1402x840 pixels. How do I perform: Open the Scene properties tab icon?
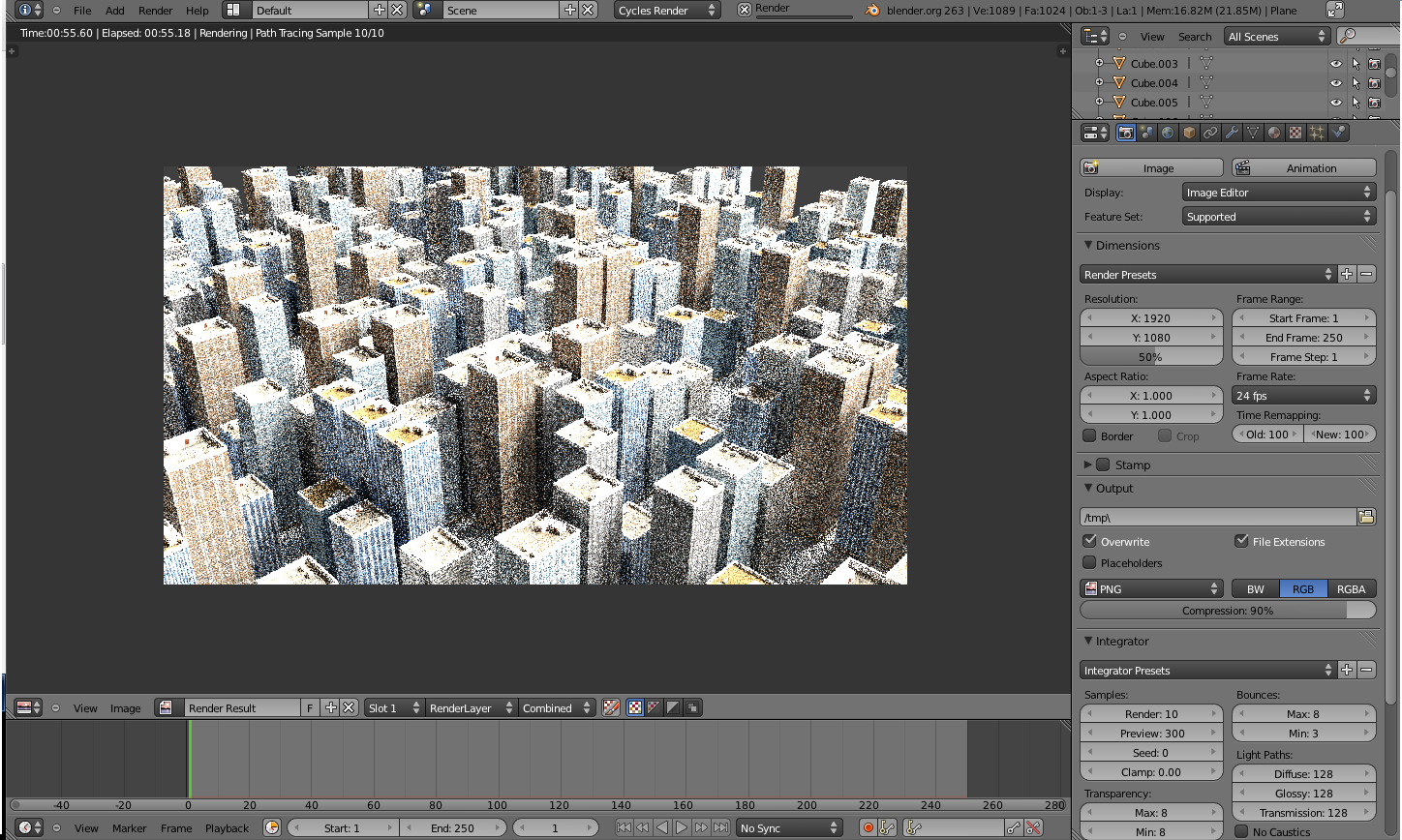1146,133
